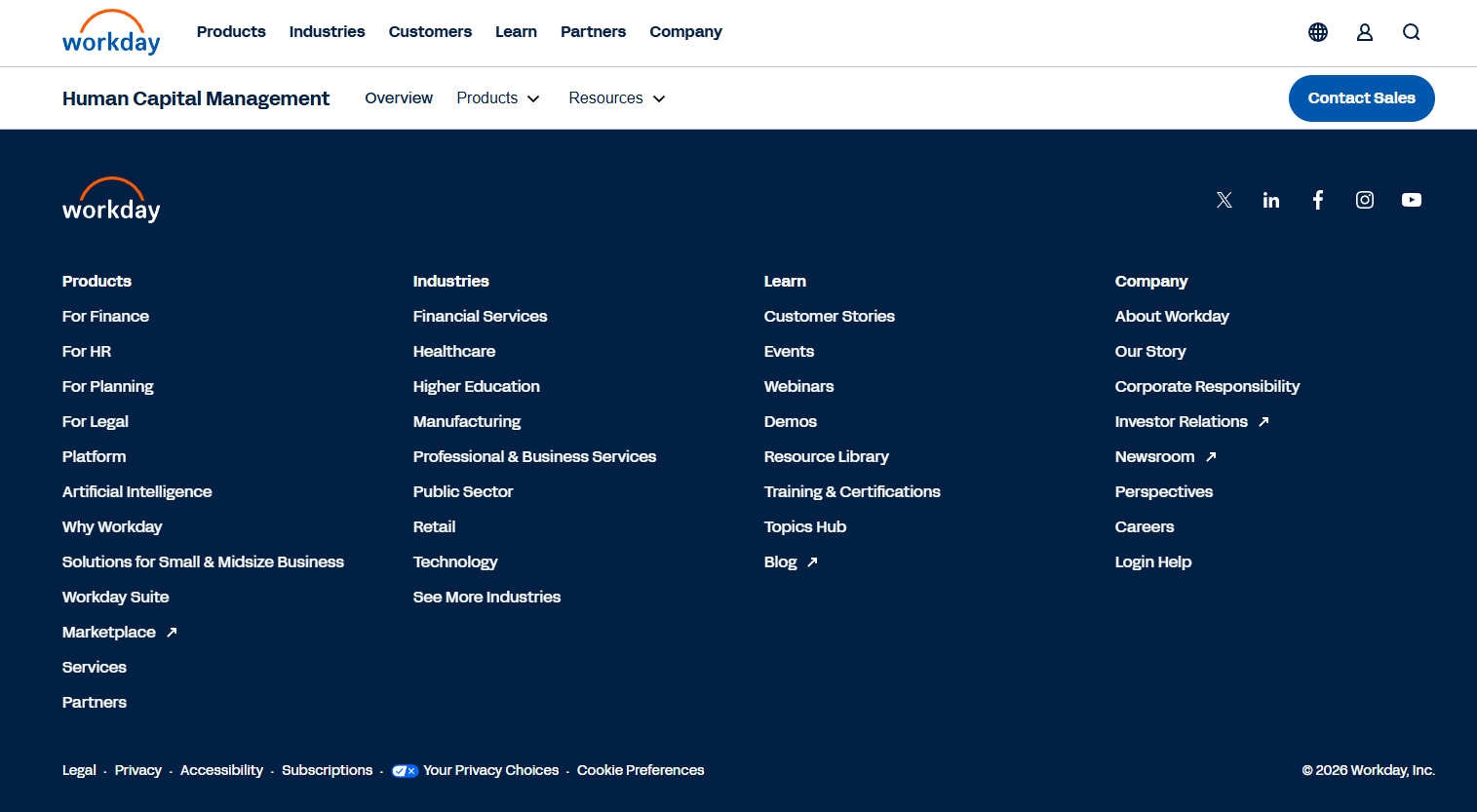Expand the Products dropdown in subnavigation

(x=497, y=97)
